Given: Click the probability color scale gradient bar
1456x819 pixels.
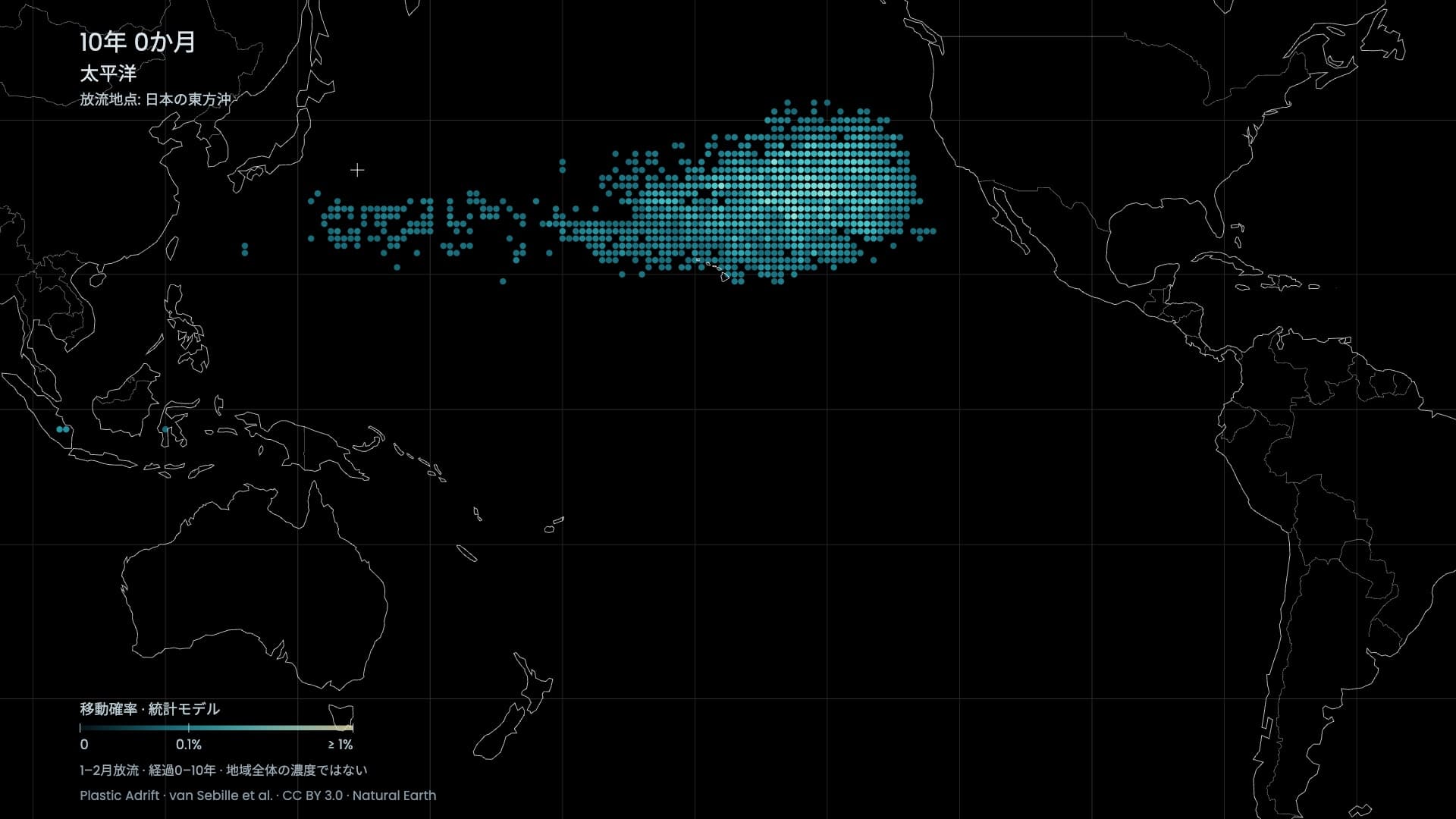Looking at the screenshot, I should tap(216, 728).
